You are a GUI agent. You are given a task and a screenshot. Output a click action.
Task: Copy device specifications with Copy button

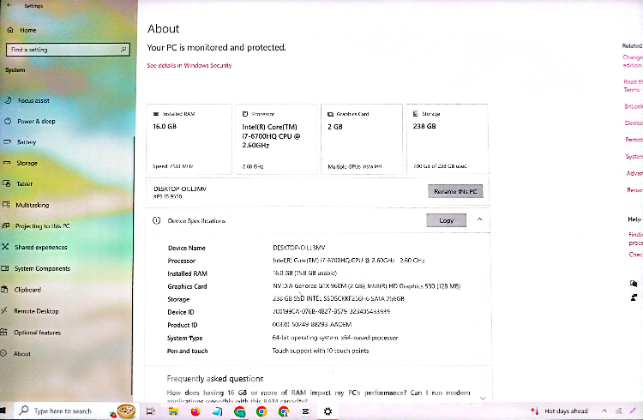446,220
